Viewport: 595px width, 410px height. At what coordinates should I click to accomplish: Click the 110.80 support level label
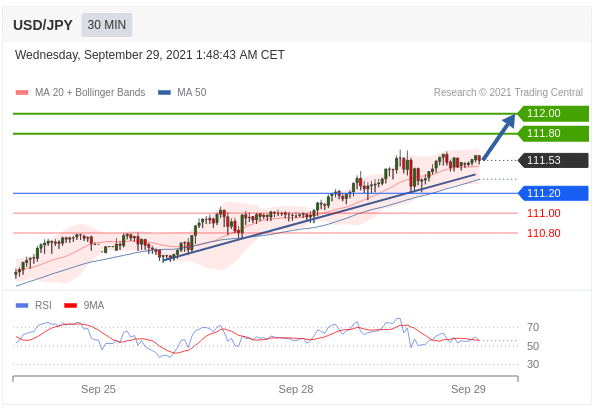point(543,233)
